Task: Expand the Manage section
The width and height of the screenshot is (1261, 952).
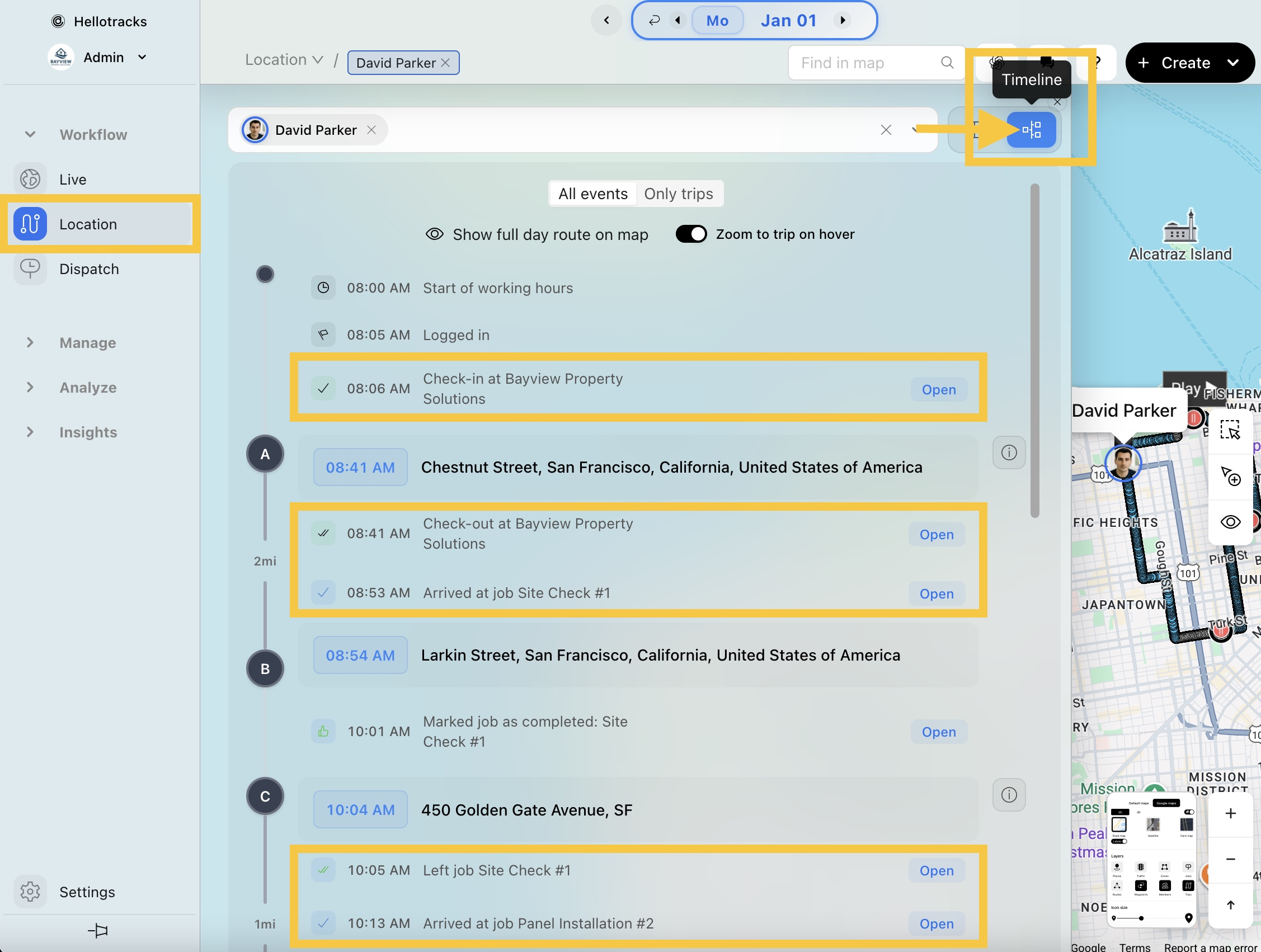Action: 87,343
